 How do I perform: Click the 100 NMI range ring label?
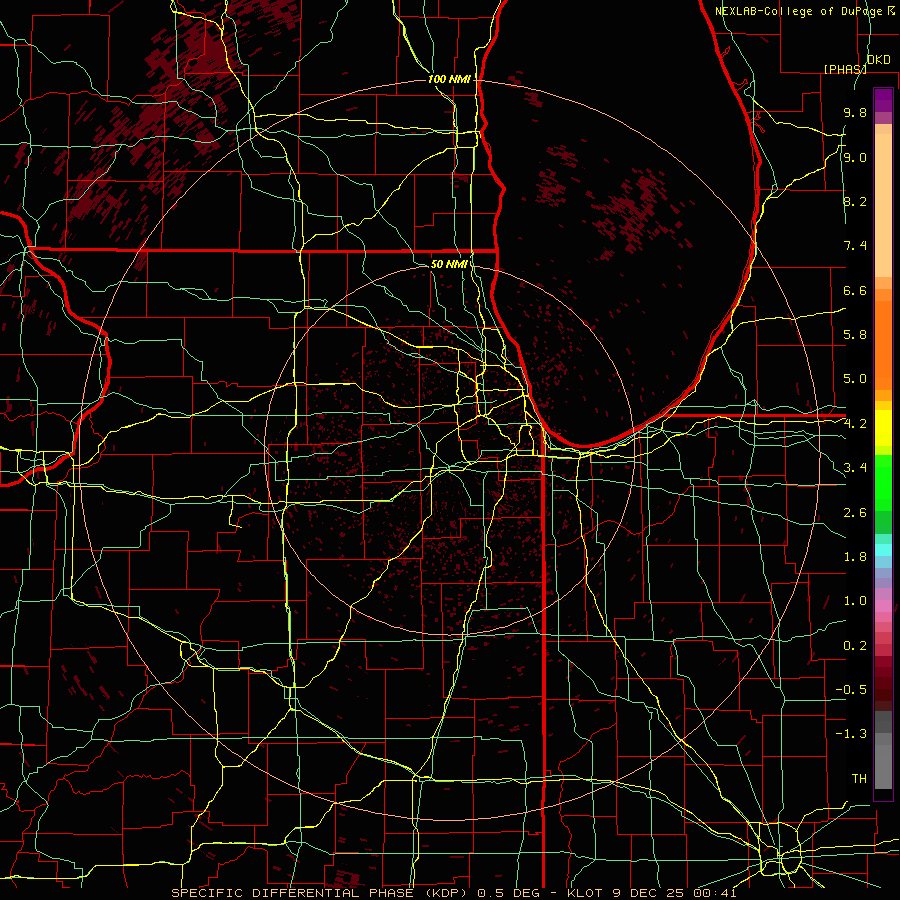click(x=449, y=79)
